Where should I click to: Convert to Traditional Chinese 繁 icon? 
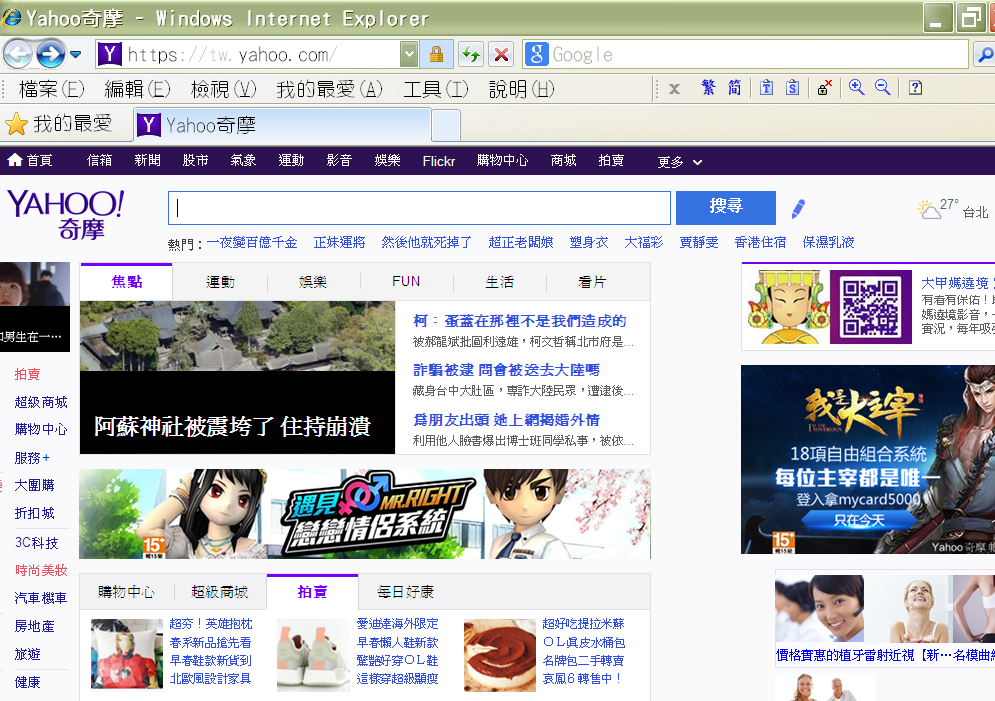click(x=708, y=88)
